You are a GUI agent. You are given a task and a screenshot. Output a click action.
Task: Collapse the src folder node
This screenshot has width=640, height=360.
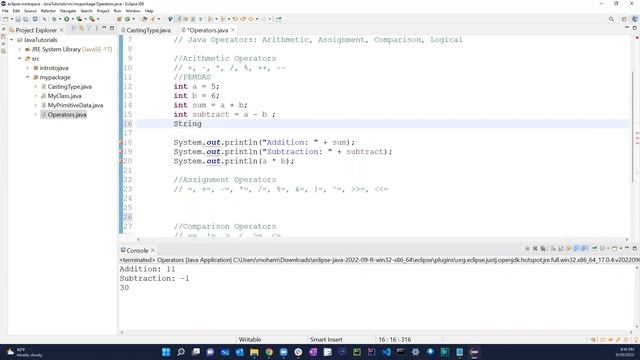20,59
